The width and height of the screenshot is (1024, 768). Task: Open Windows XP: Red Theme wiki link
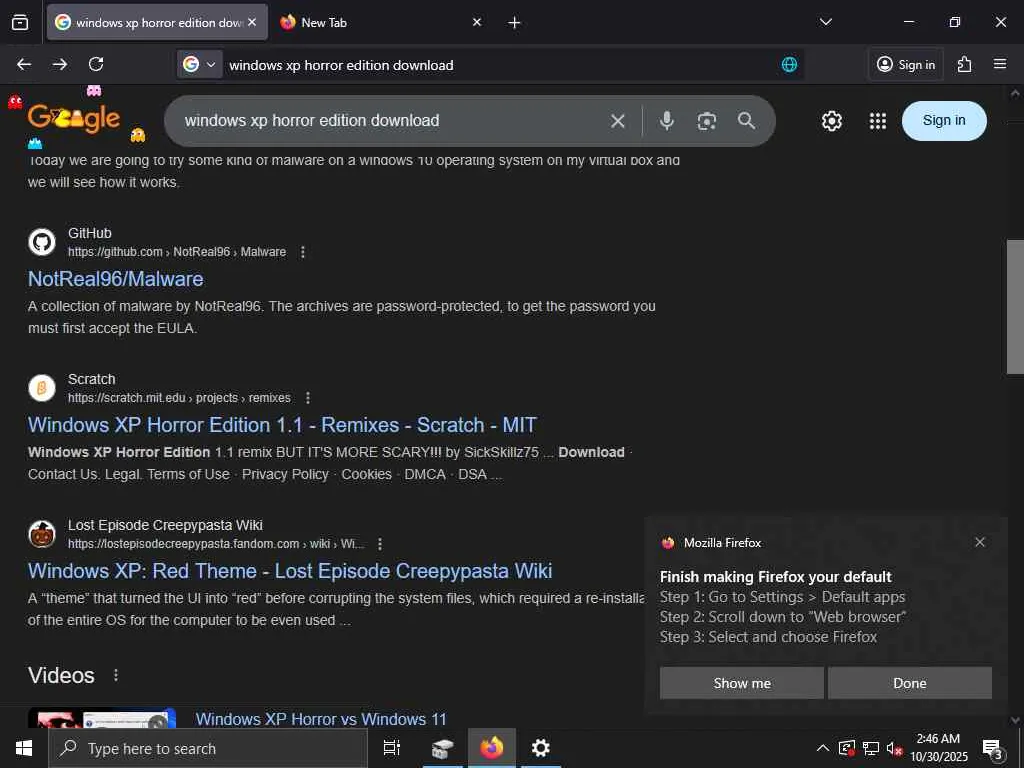(290, 571)
